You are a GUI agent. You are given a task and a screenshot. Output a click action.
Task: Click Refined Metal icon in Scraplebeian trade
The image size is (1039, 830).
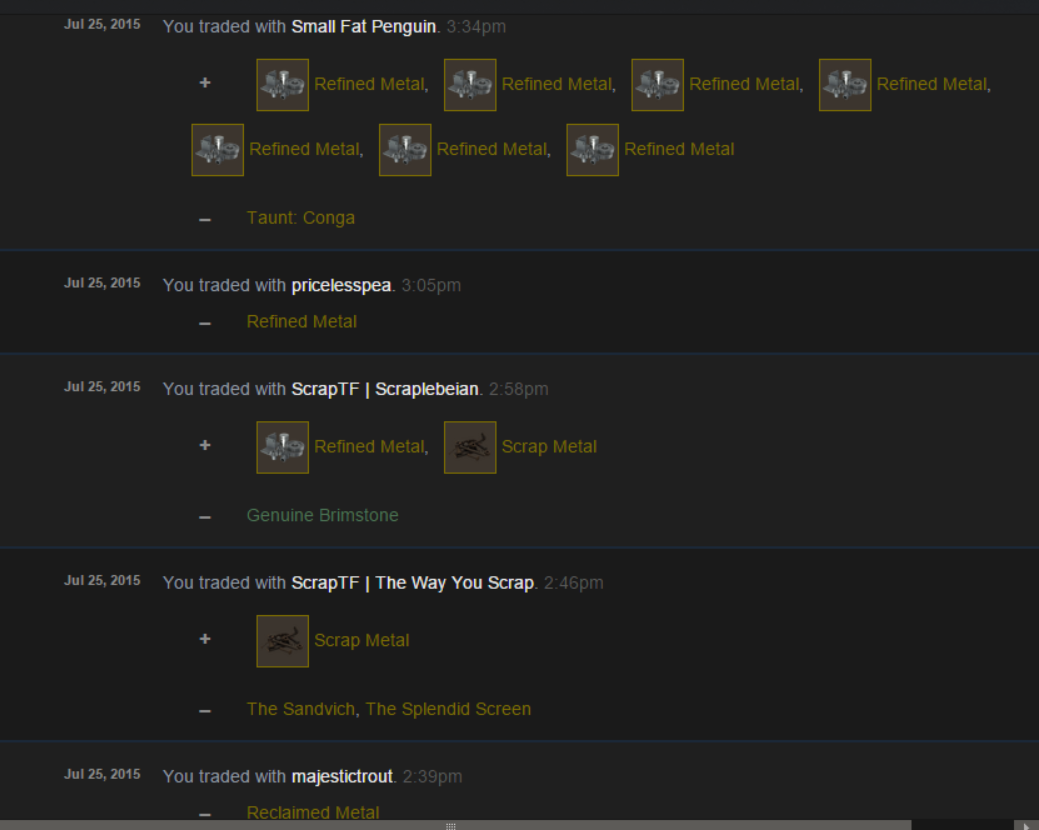point(282,447)
